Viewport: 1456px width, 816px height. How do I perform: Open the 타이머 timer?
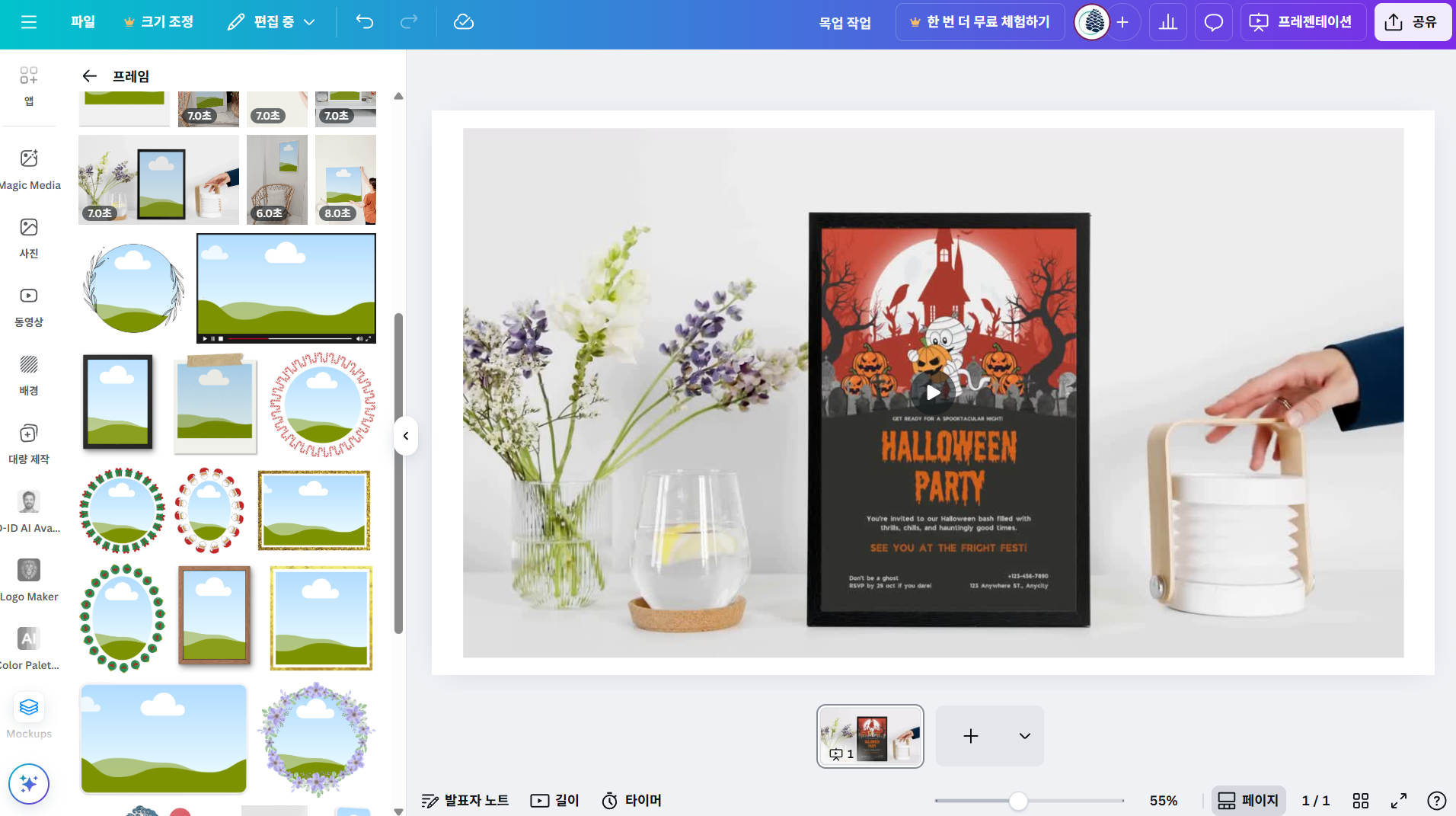[x=632, y=801]
